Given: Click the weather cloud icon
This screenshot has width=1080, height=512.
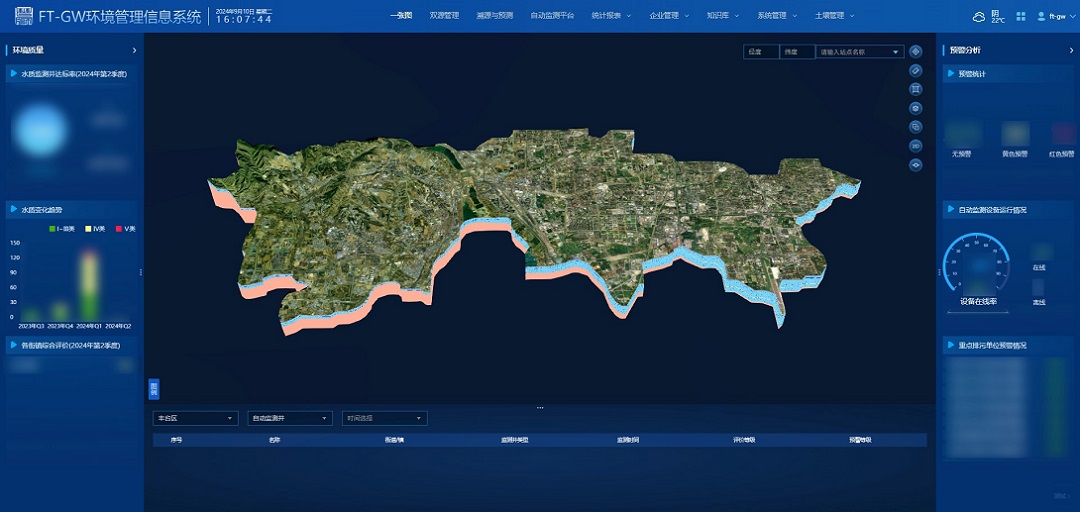Looking at the screenshot, I should click(978, 16).
